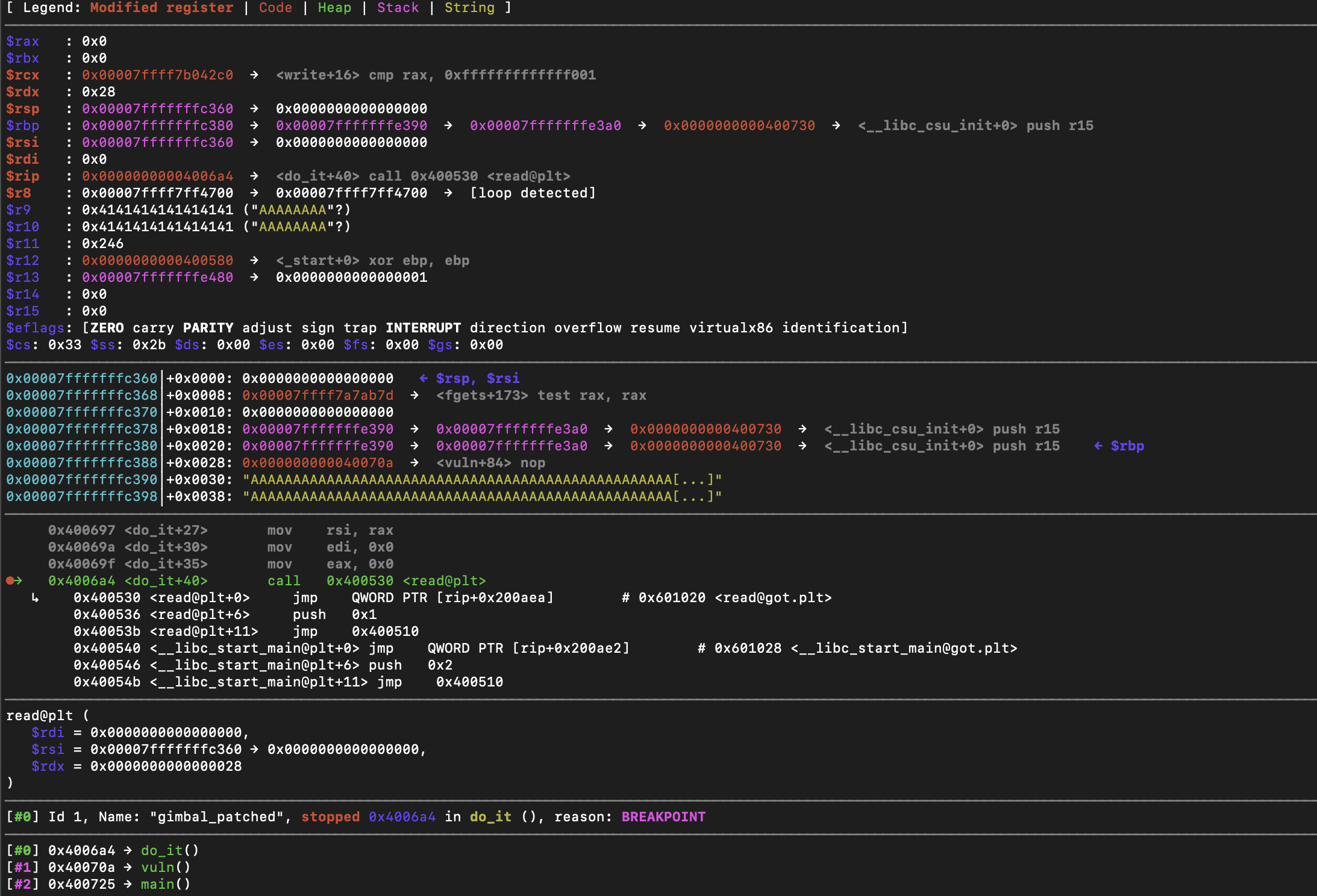Click the ZERO flag in eflags
Screen dimensions: 1317x896
pos(107,328)
